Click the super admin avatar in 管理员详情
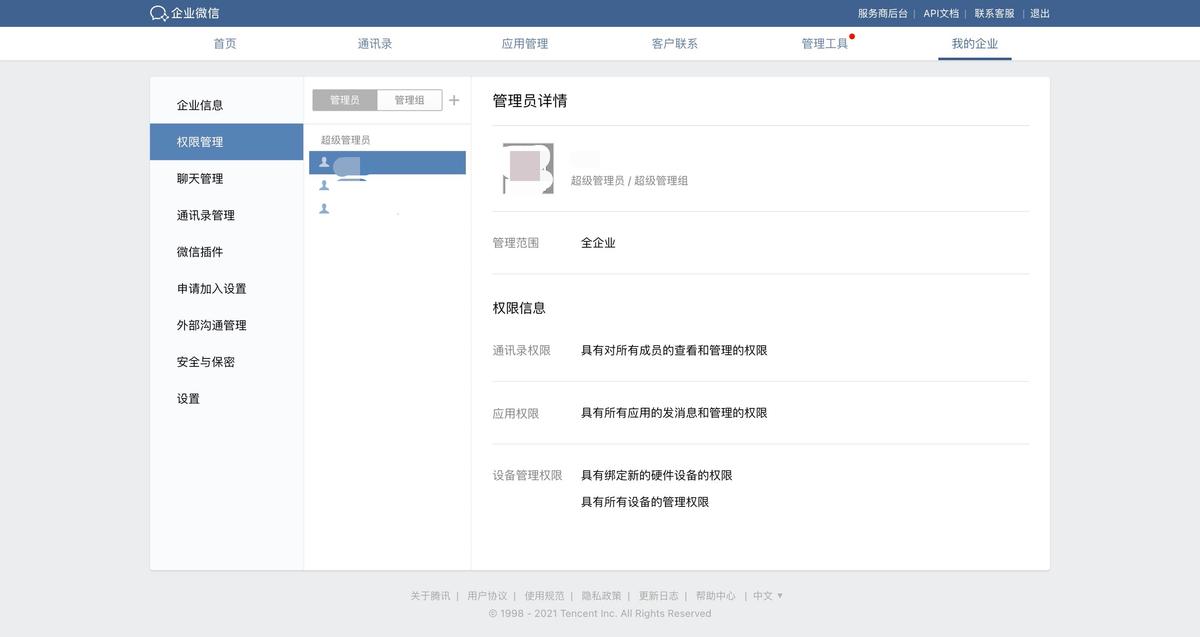Viewport: 1200px width, 637px height. (x=527, y=169)
